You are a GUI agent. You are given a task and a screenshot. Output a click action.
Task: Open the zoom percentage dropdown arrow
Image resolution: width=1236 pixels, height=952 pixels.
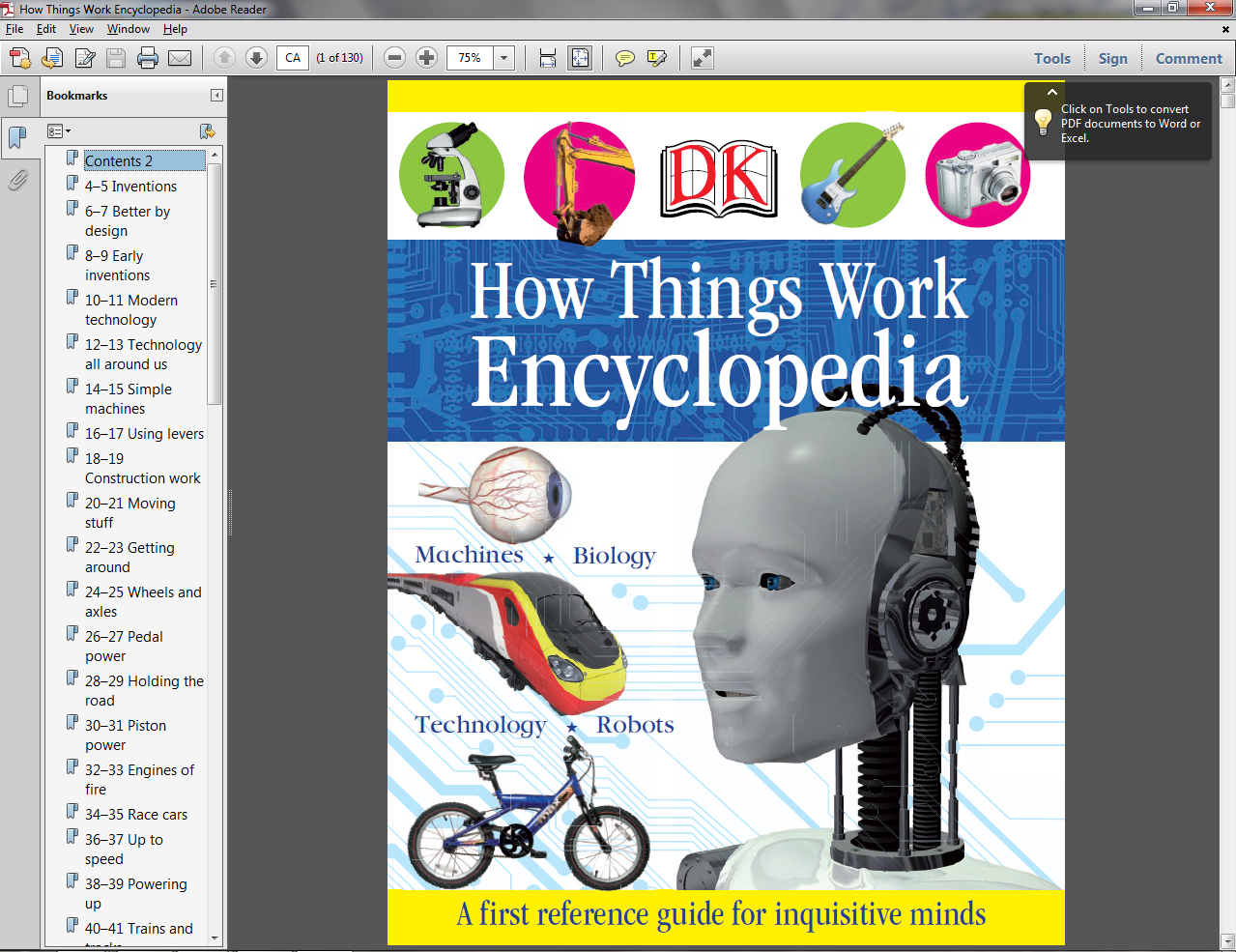503,58
